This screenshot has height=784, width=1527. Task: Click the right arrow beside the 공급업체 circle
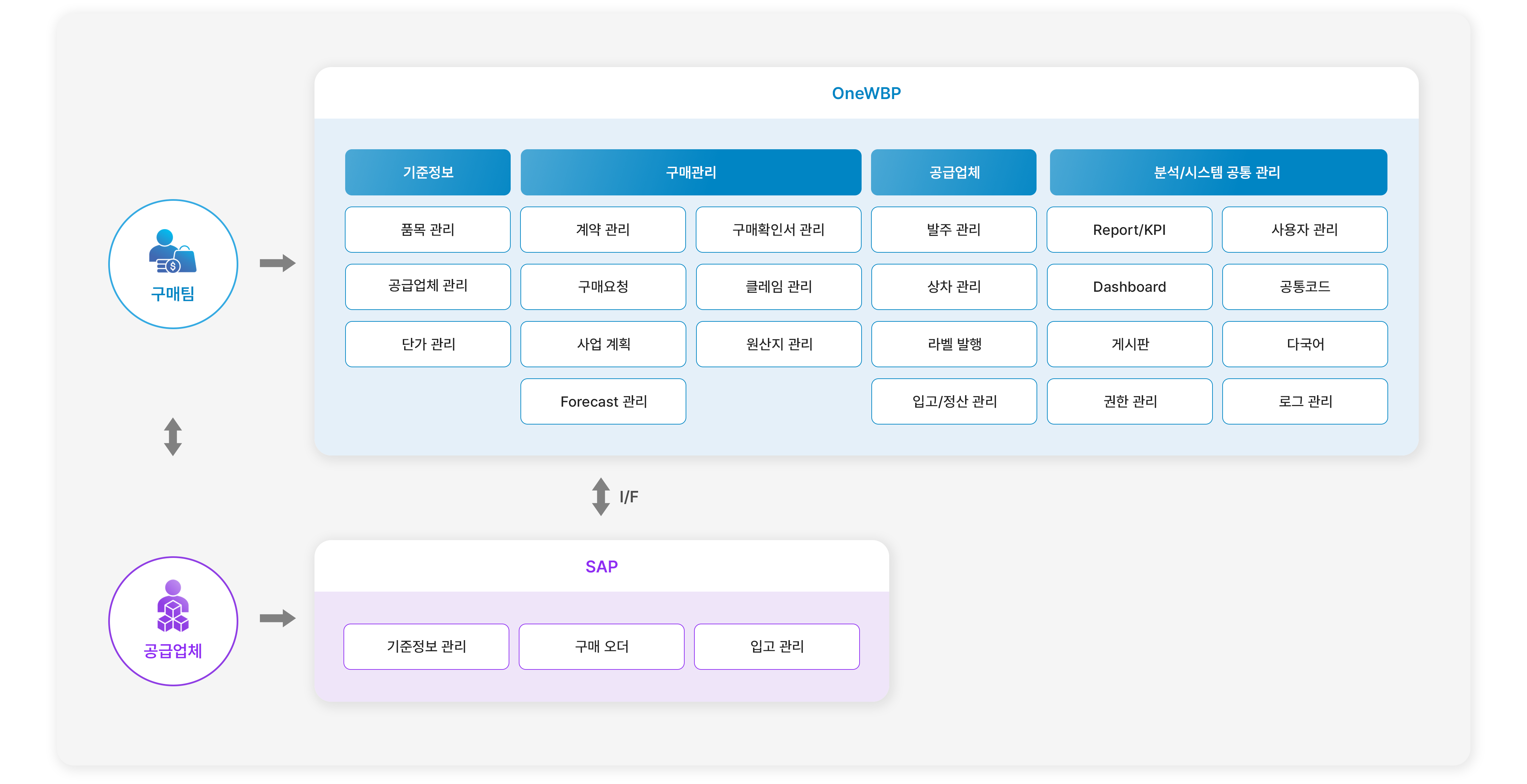(277, 618)
